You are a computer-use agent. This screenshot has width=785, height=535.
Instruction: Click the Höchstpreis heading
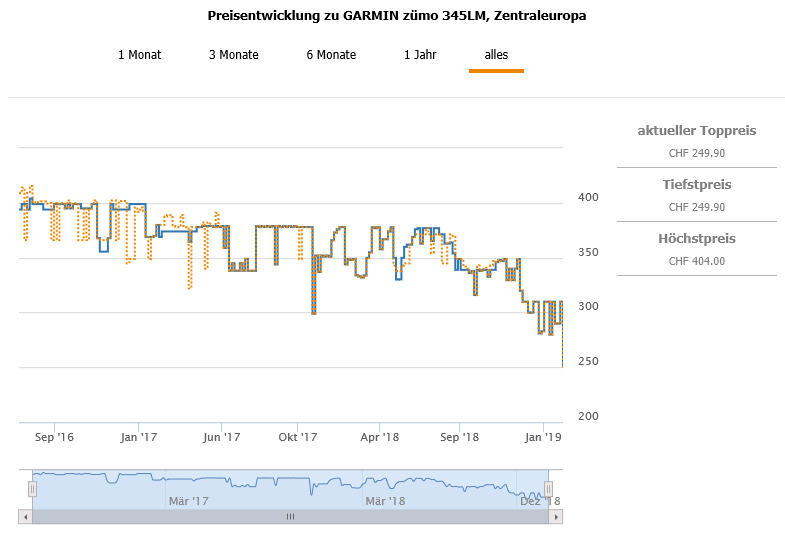pyautogui.click(x=697, y=239)
